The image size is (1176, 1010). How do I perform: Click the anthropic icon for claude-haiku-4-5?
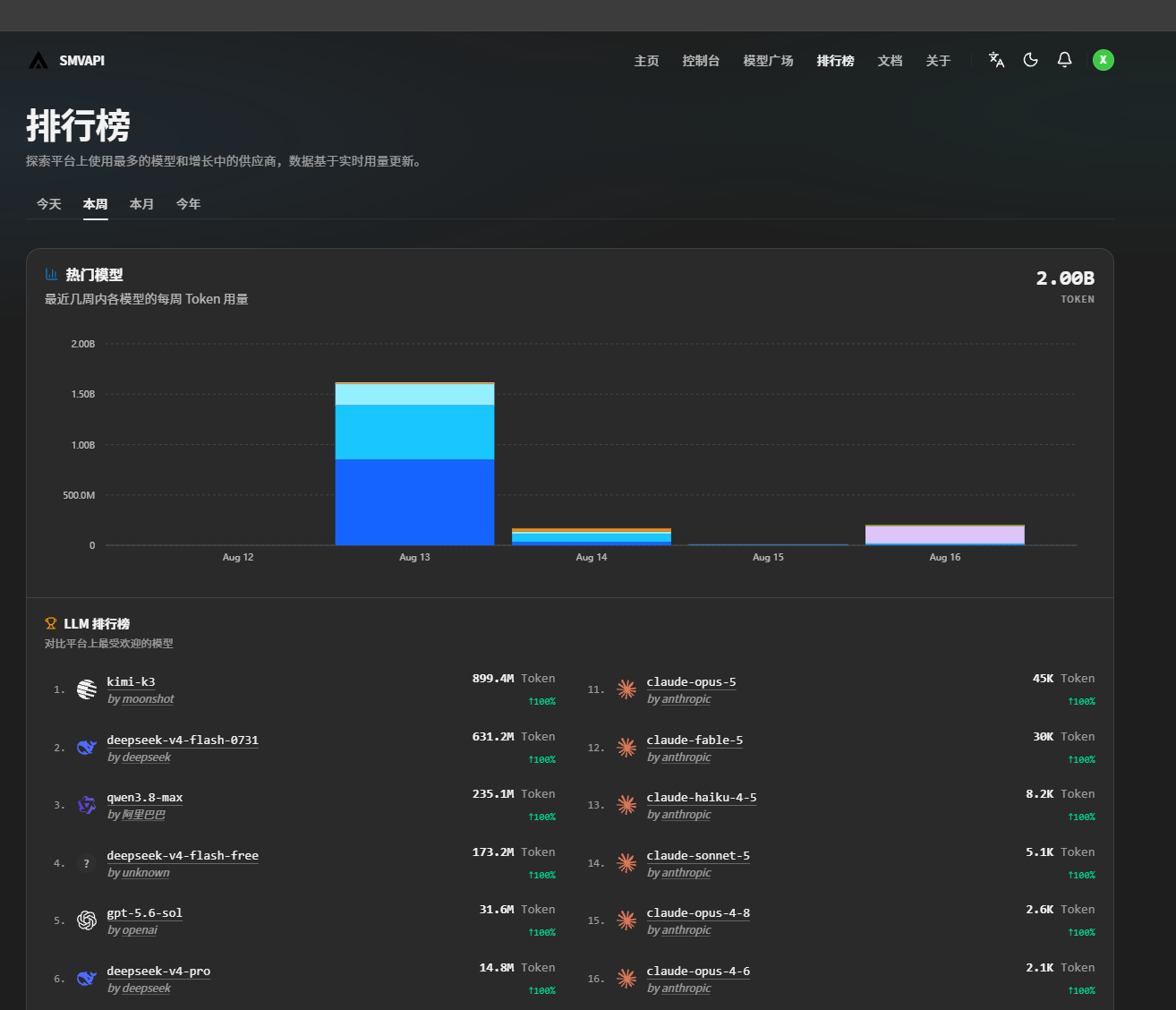pyautogui.click(x=626, y=805)
